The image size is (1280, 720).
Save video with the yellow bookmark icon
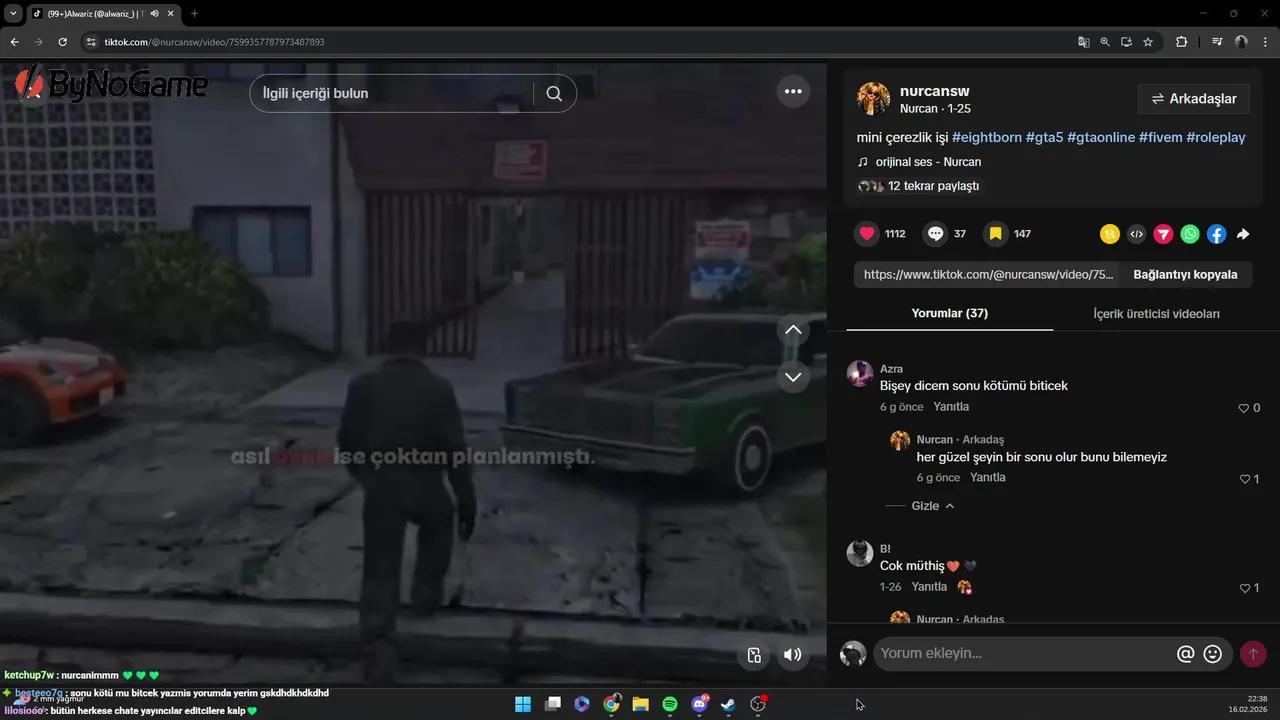[x=995, y=234]
